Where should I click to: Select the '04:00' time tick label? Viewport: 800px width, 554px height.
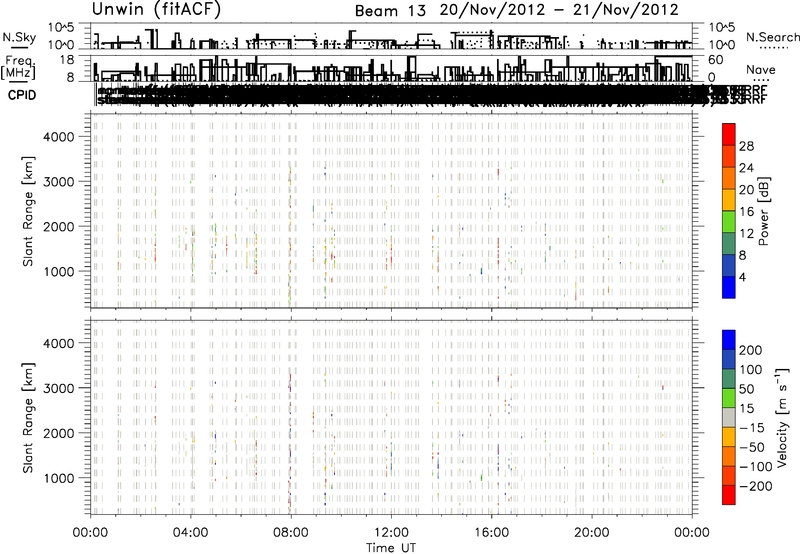click(191, 533)
